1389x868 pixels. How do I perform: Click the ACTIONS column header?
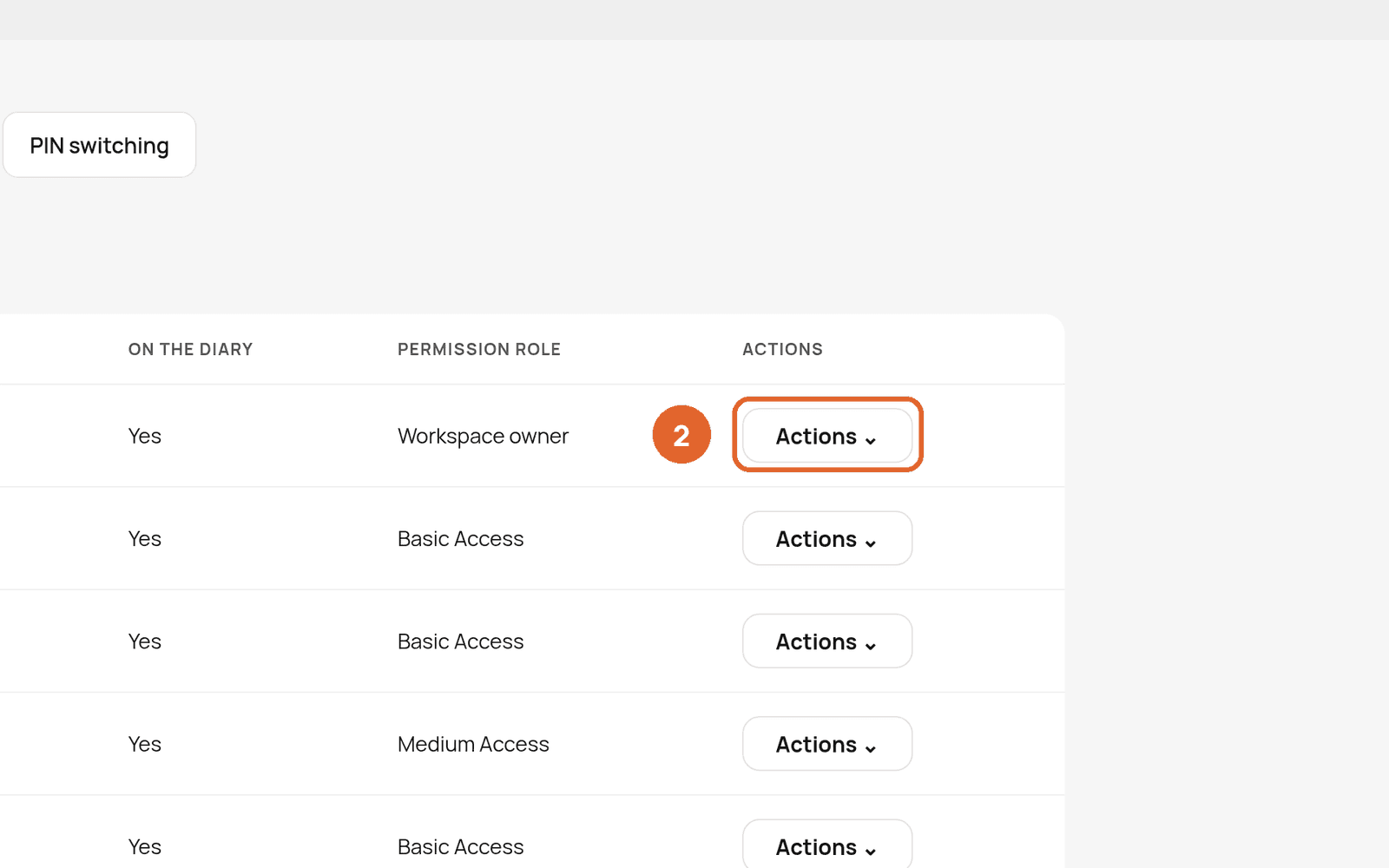(782, 349)
